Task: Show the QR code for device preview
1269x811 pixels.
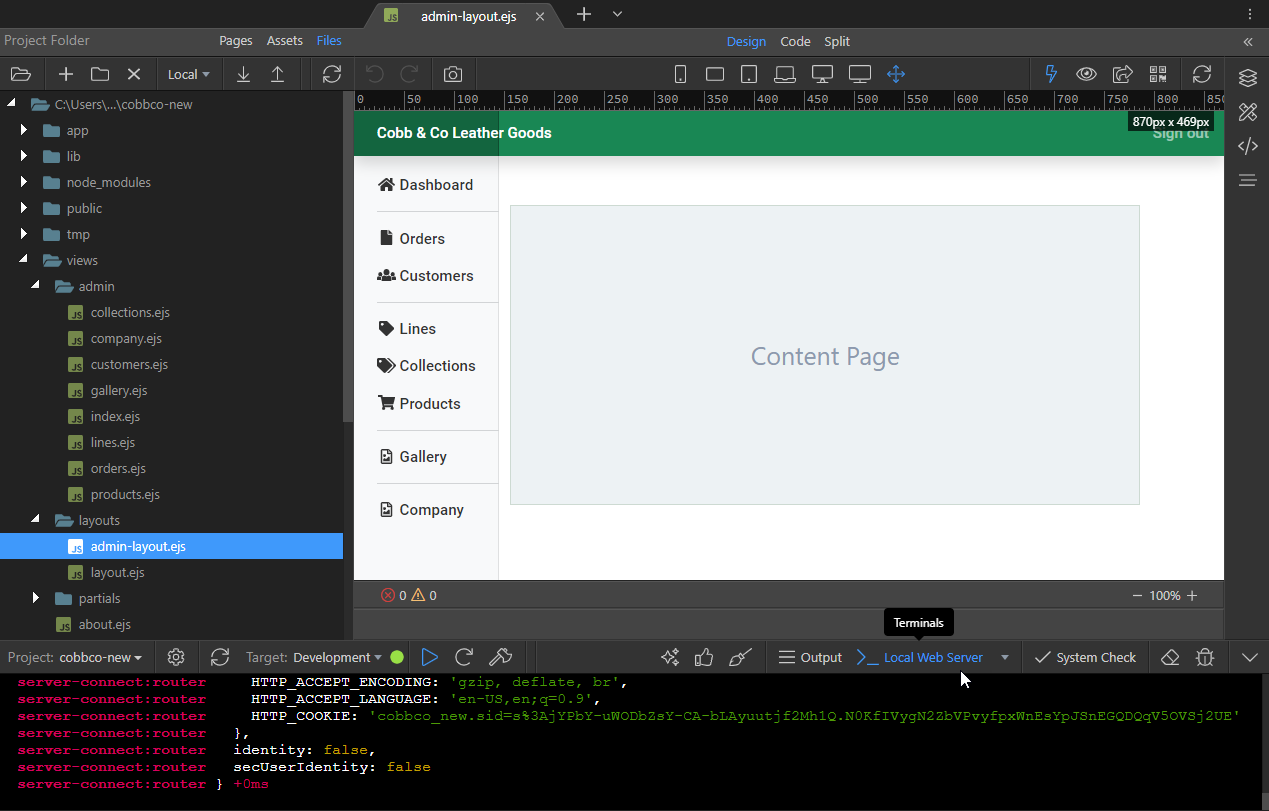Action: pos(1158,74)
